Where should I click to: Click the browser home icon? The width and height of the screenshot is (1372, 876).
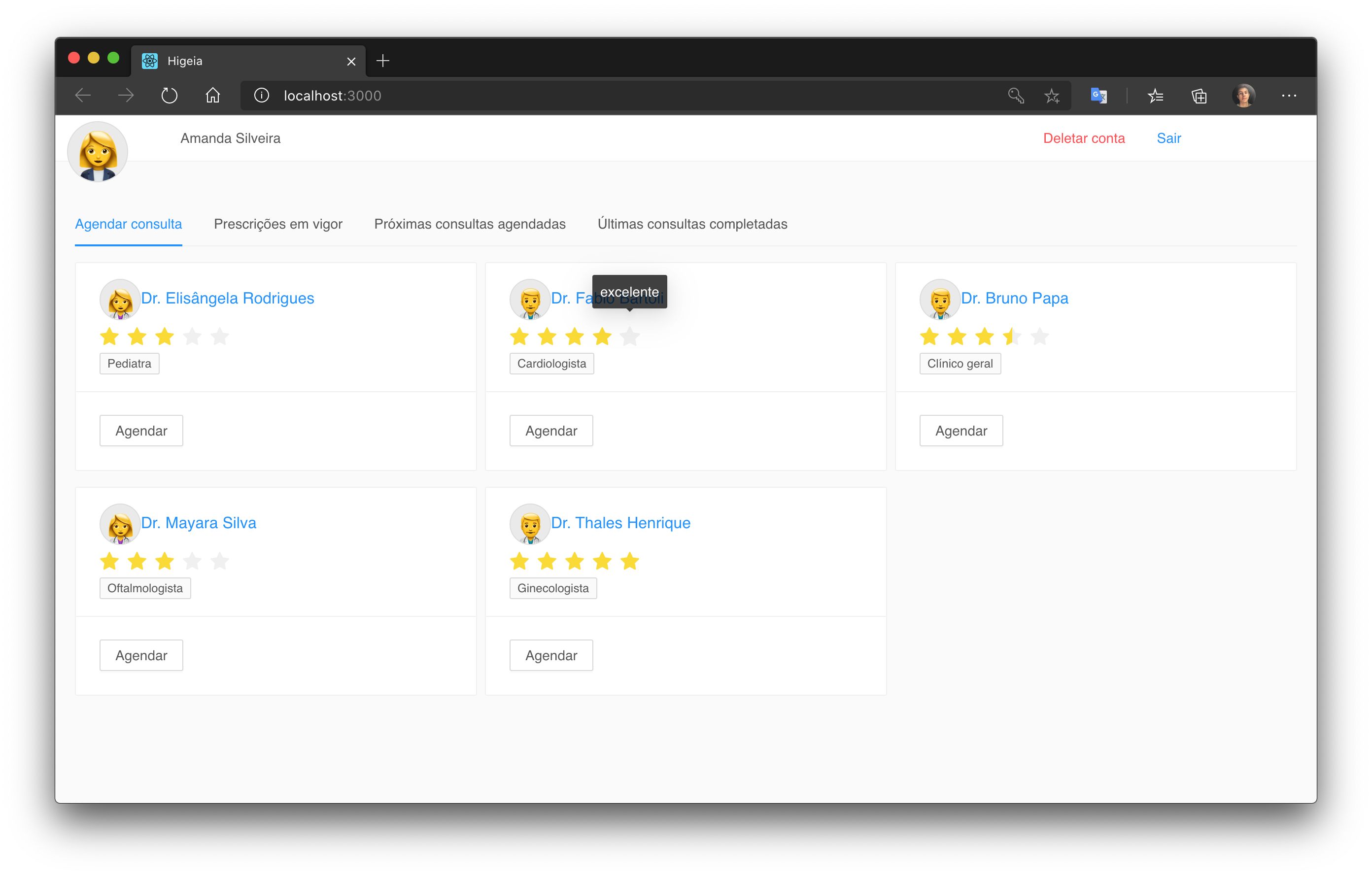[x=212, y=96]
